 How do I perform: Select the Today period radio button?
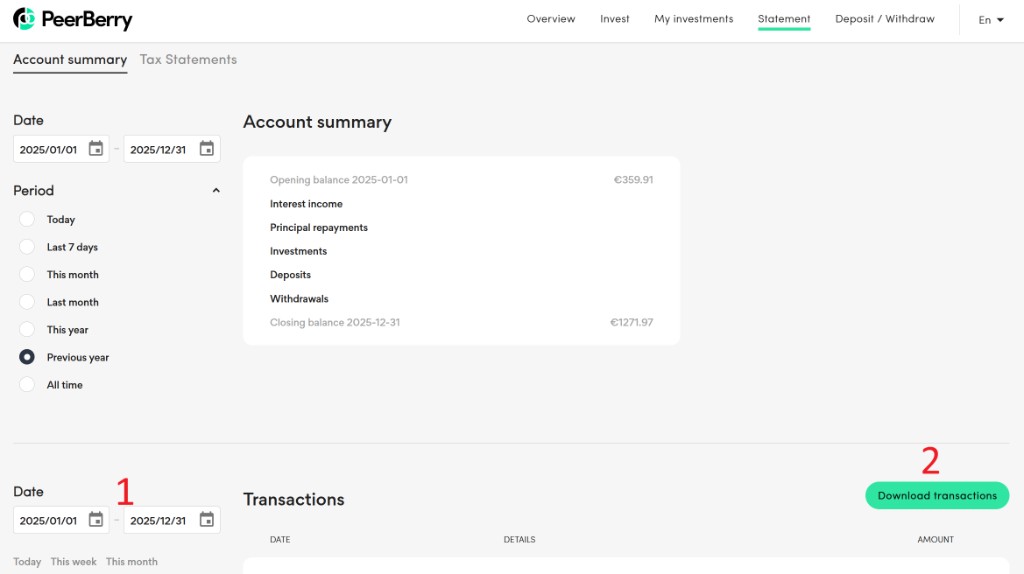(27, 219)
